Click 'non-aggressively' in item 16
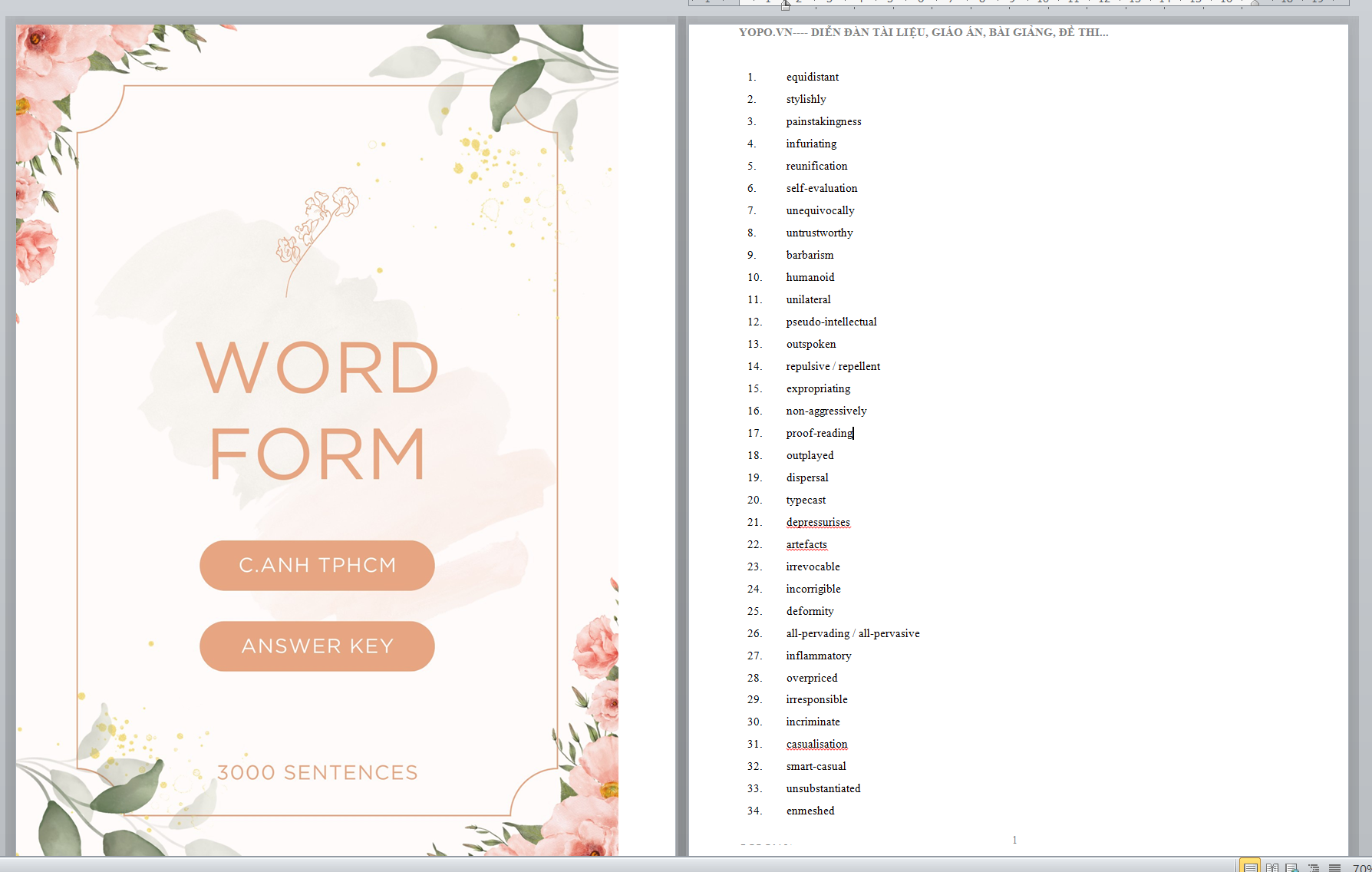 [x=826, y=411]
